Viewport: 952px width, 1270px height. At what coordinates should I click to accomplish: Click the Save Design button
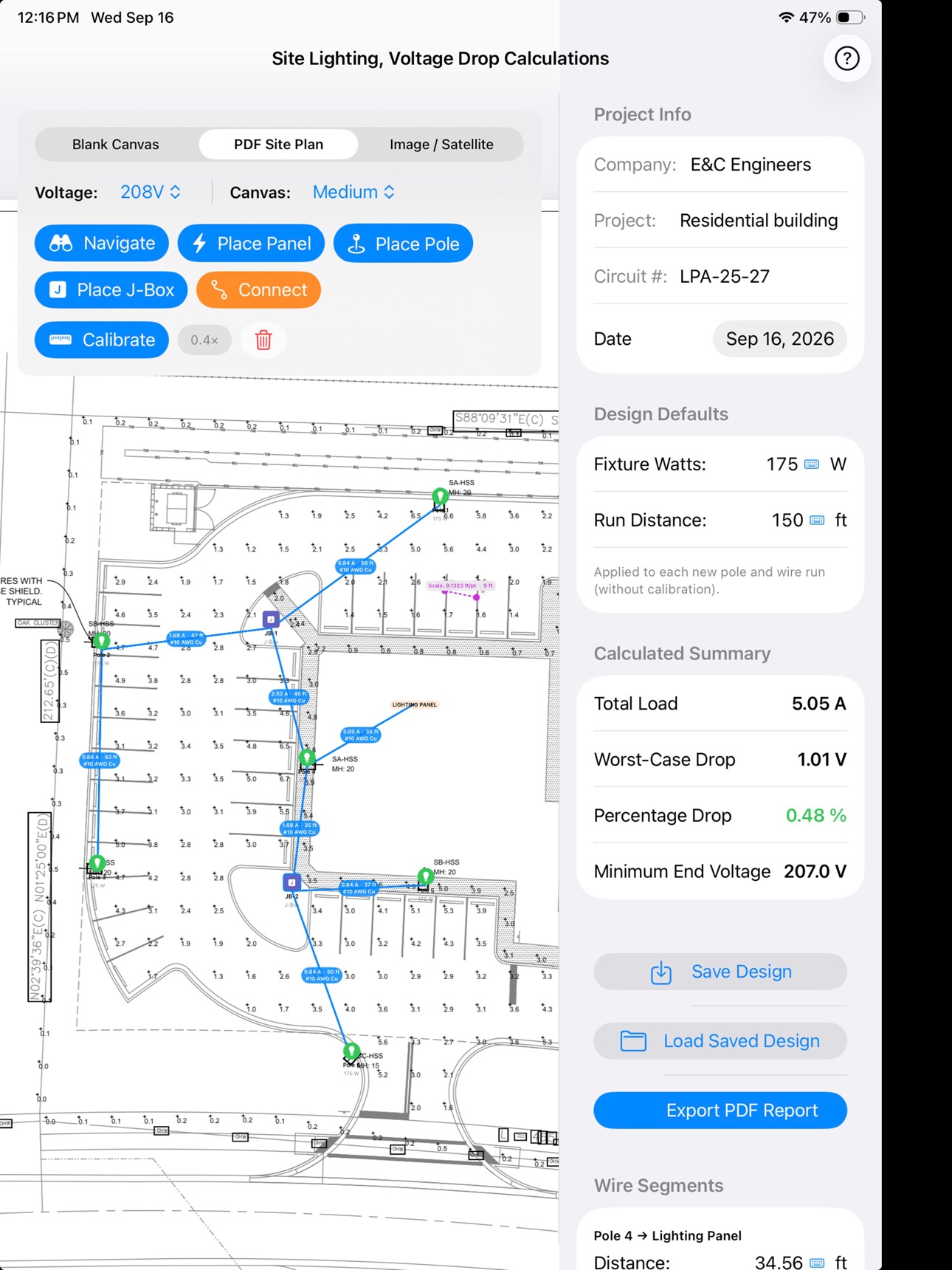click(720, 972)
